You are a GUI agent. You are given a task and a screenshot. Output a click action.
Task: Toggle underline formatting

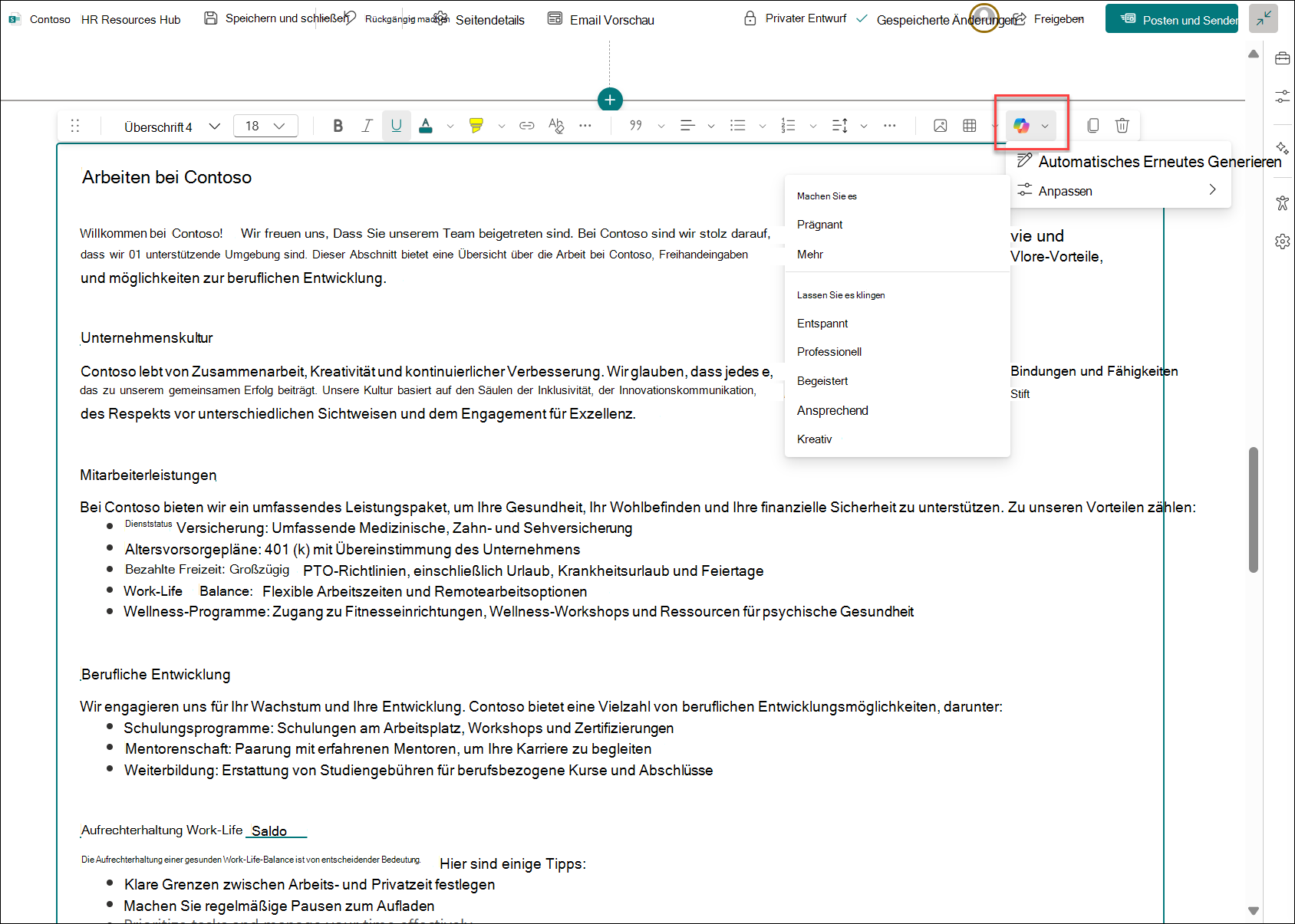point(397,126)
